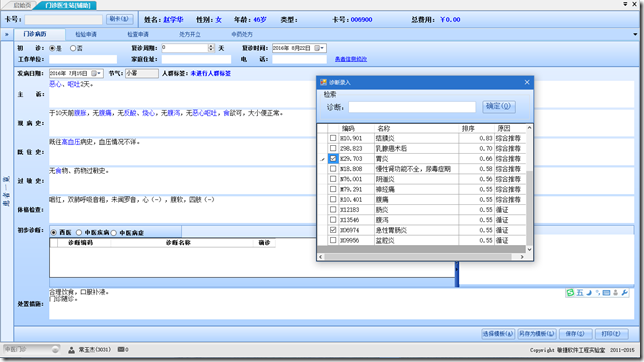The image size is (644, 362).
Task: Click the 工作单位 input field
Action: point(83,60)
